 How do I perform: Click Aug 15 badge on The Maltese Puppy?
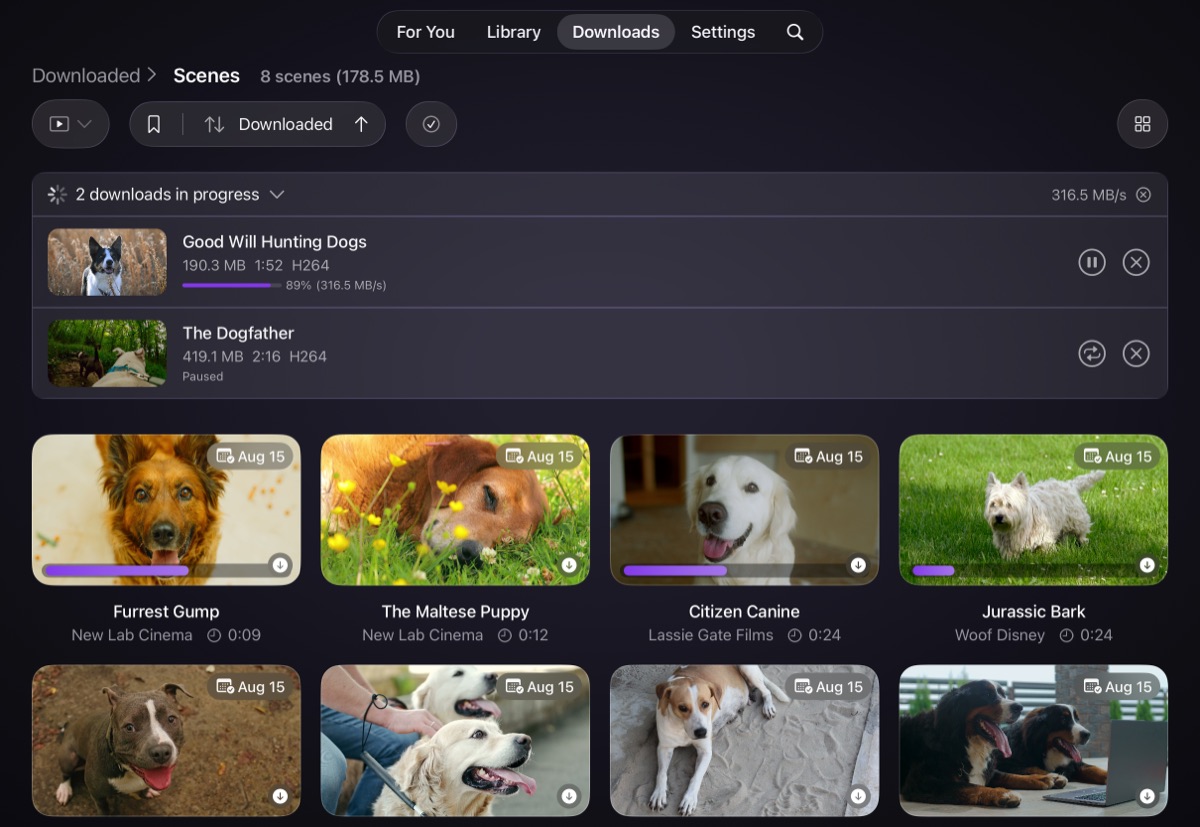(x=539, y=456)
